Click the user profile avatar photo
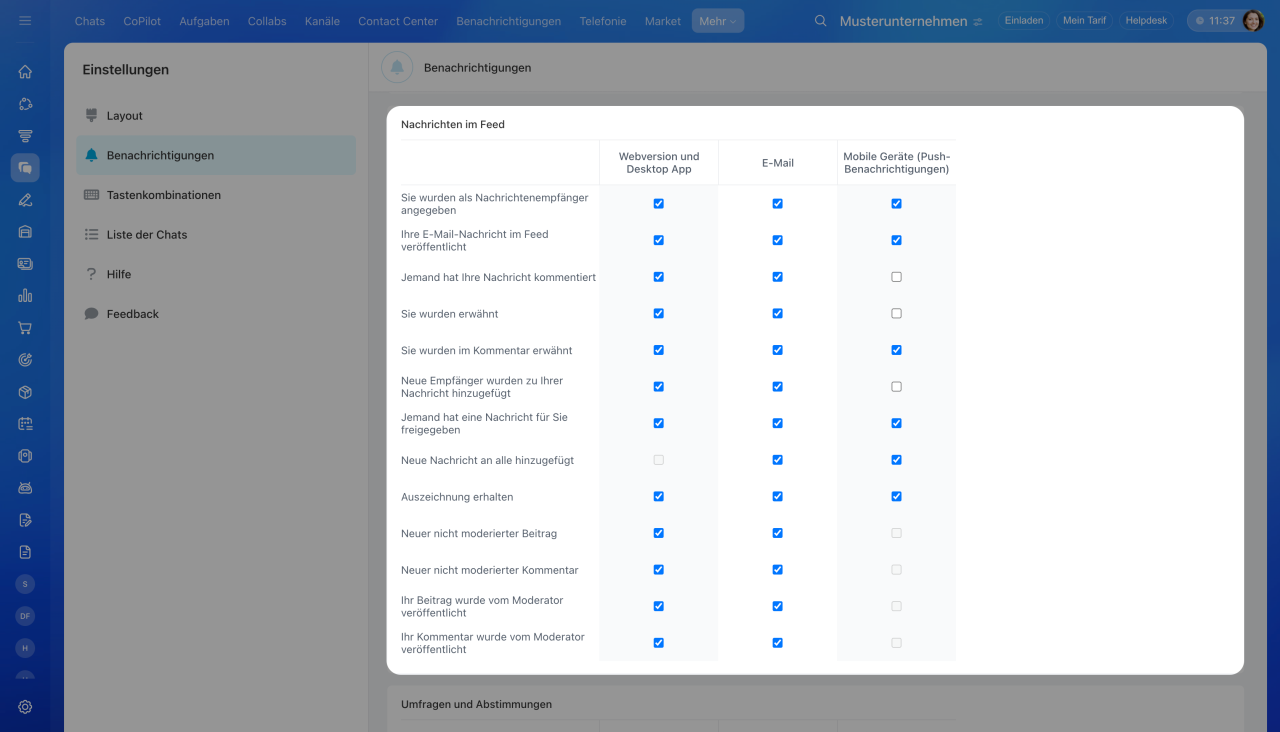 1253,21
